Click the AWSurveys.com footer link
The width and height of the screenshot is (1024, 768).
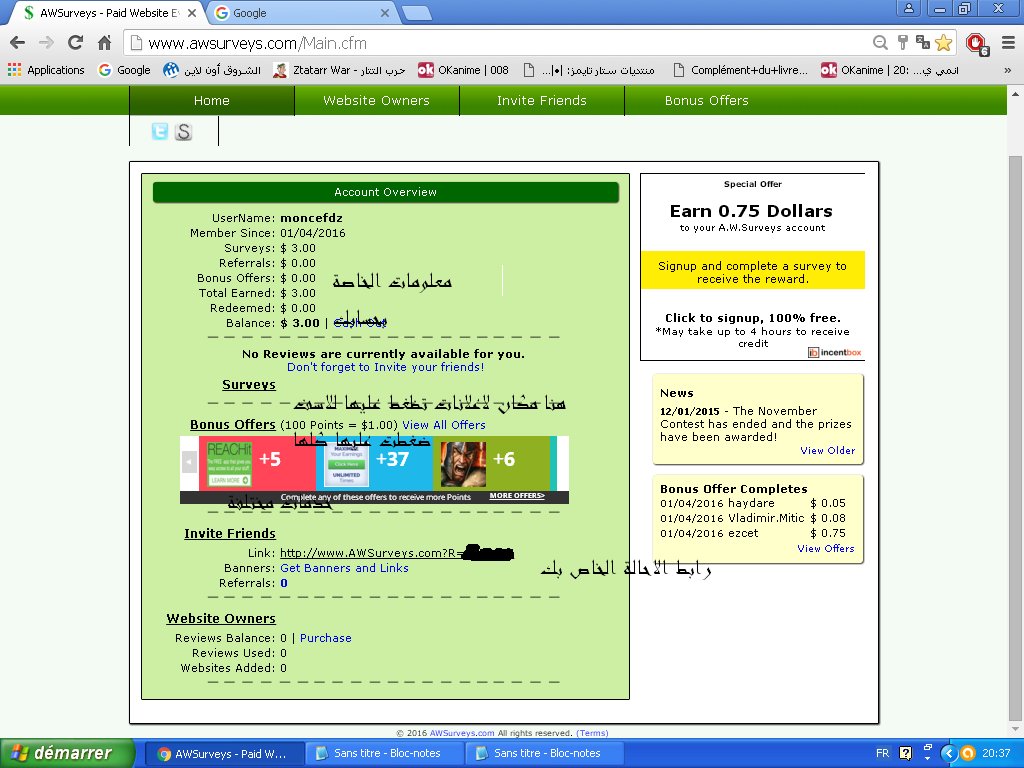pyautogui.click(x=462, y=733)
